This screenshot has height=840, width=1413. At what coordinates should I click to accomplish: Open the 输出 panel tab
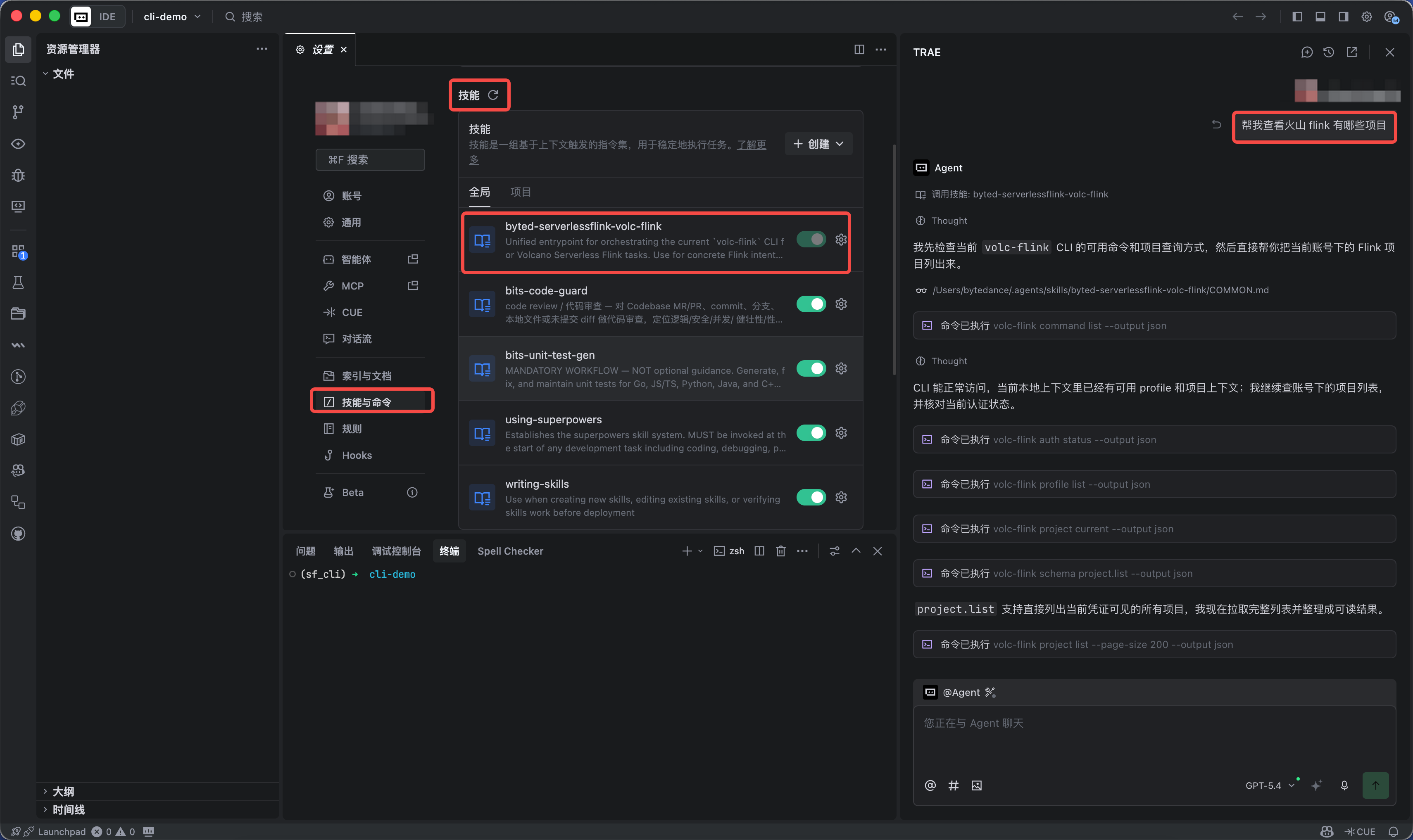pos(344,551)
